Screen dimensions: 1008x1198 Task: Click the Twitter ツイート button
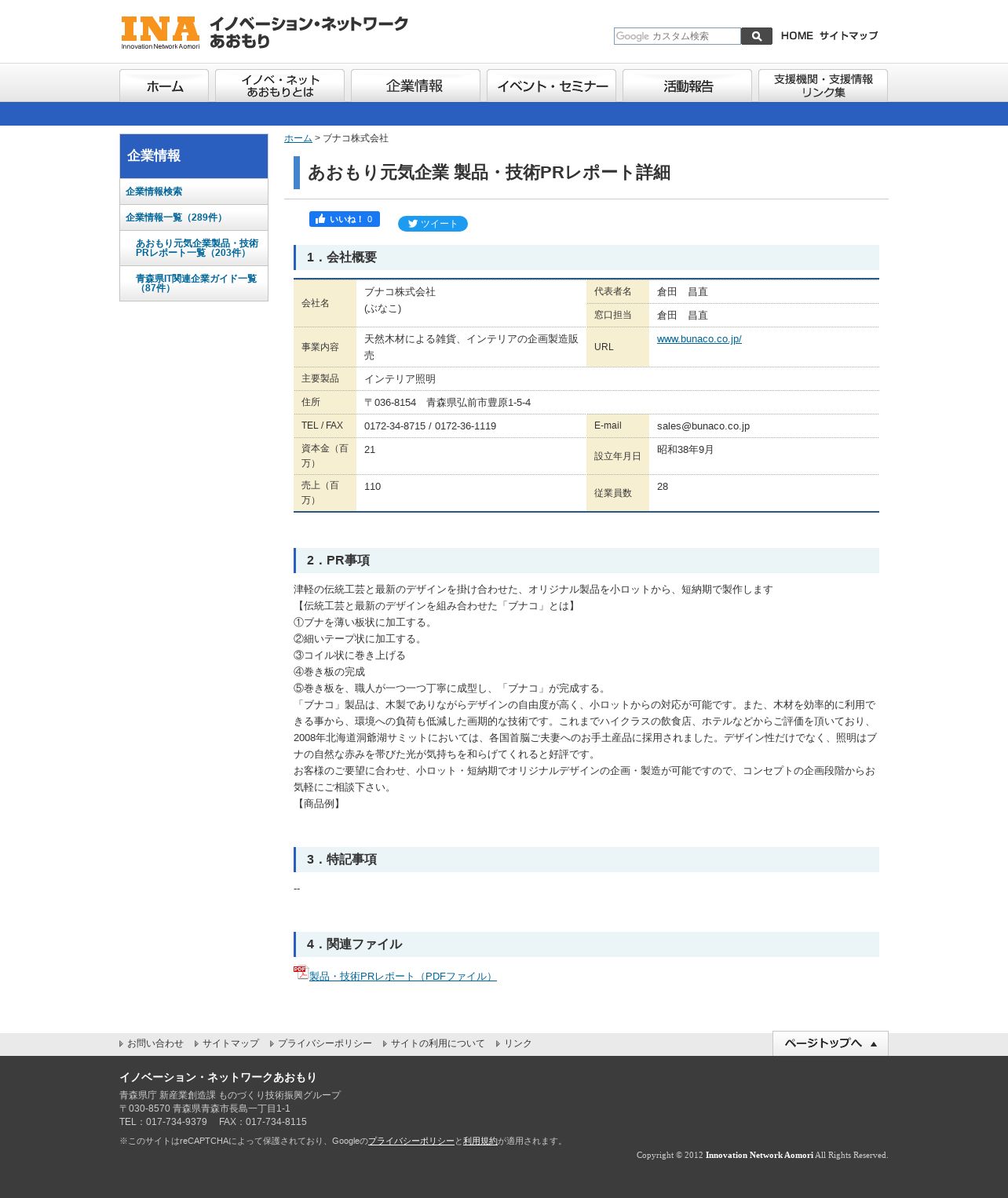433,224
